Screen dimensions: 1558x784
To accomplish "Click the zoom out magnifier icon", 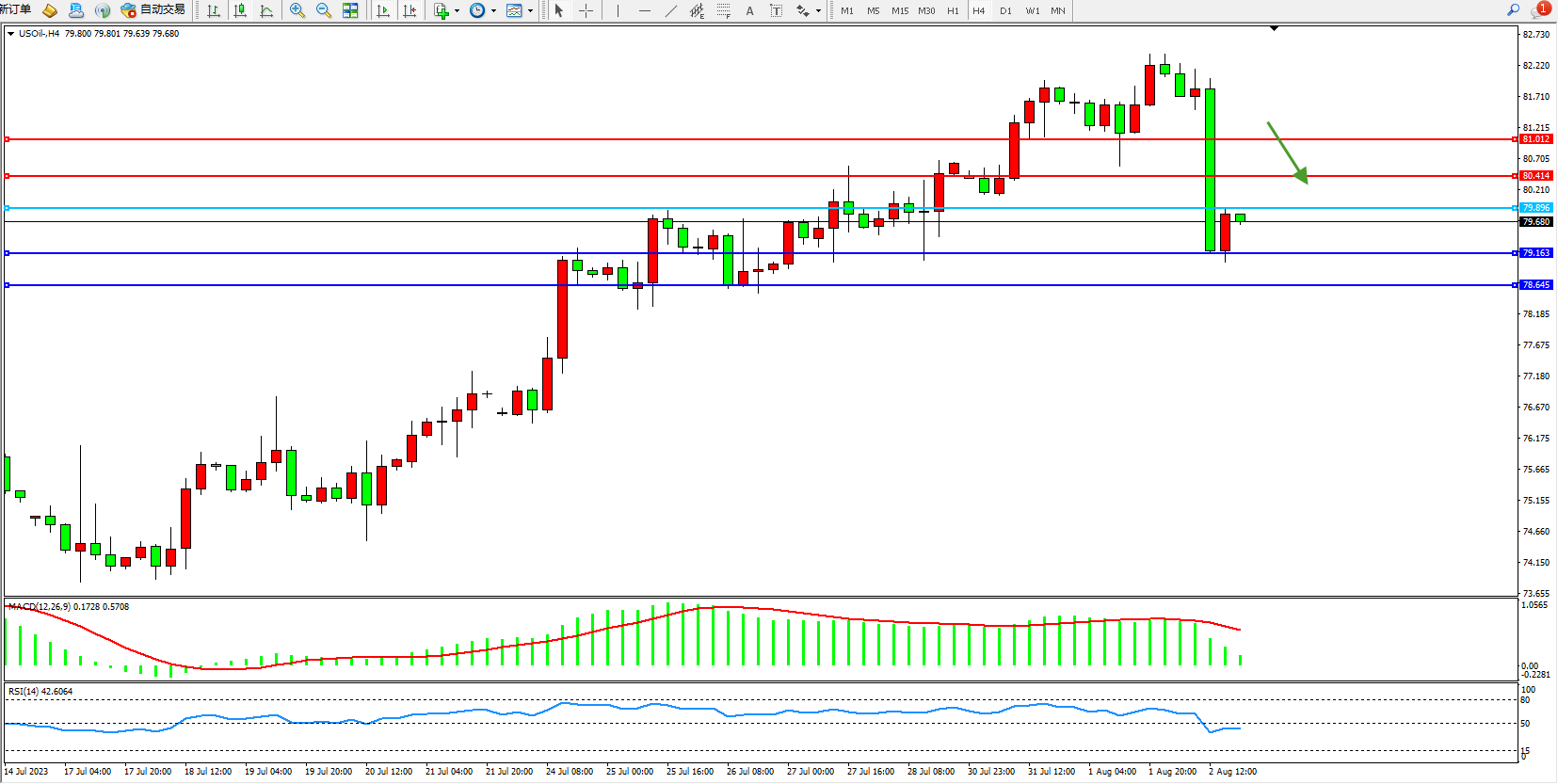I will pos(324,10).
